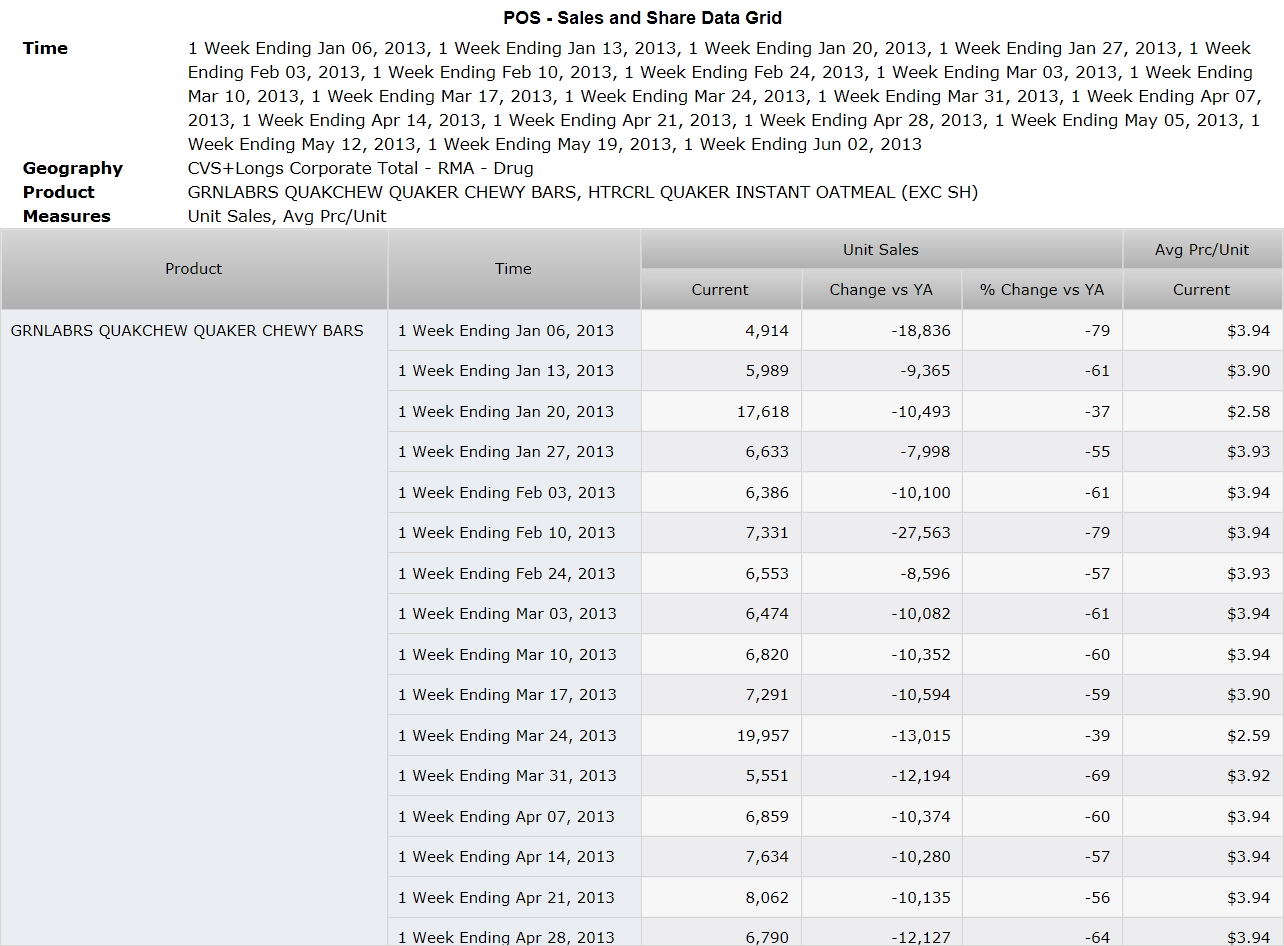Click unit sales value 5,551

tap(767, 776)
